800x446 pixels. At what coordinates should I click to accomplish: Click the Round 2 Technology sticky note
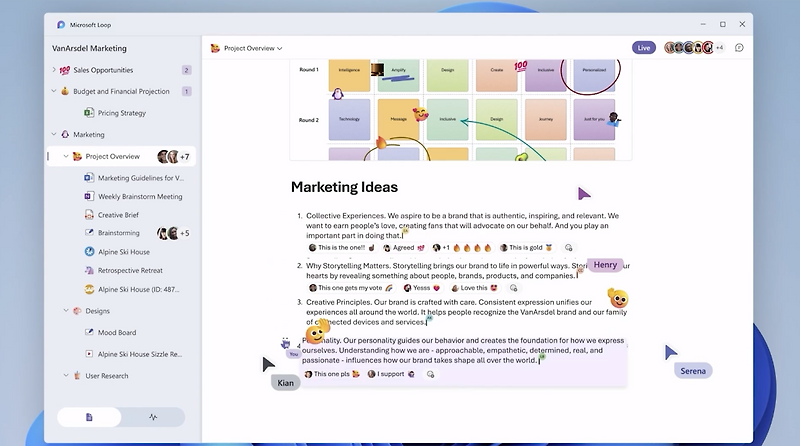coord(349,119)
